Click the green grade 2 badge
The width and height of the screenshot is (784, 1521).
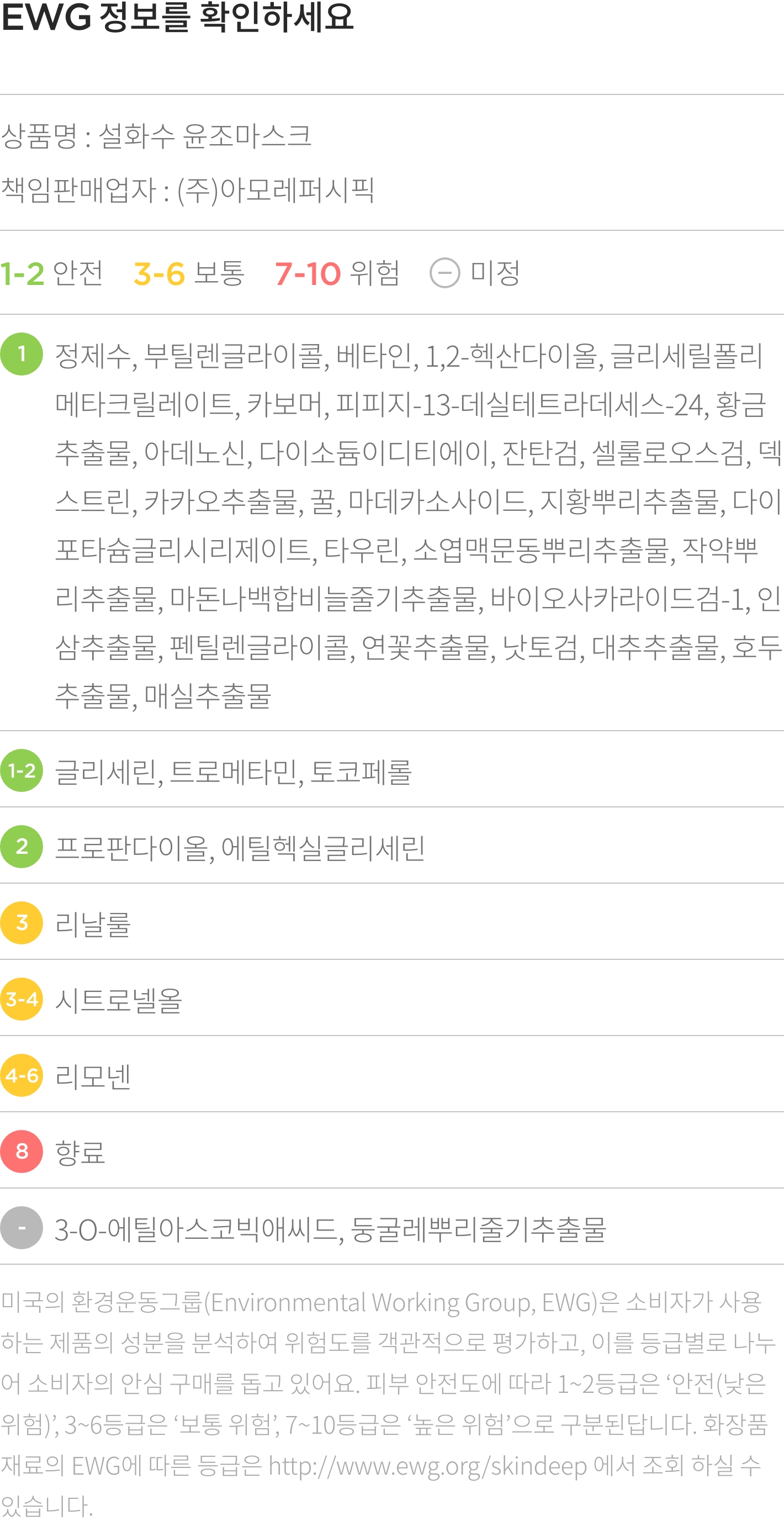[22, 847]
